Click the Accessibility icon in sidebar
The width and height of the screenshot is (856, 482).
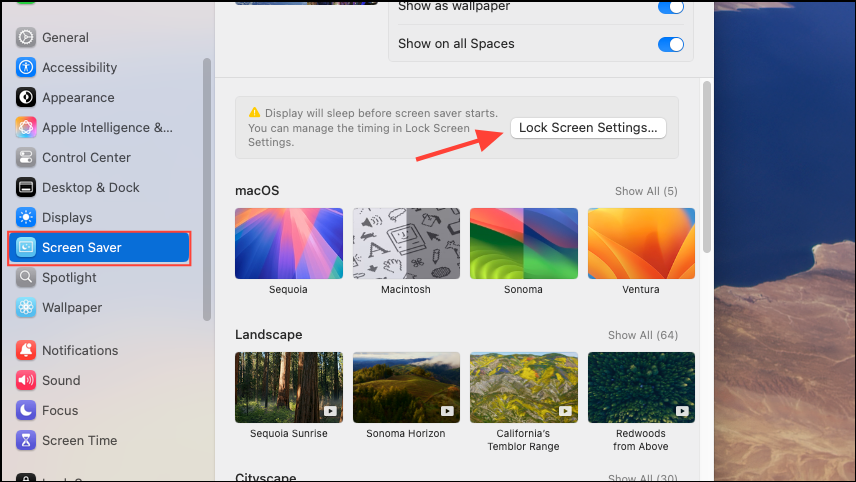point(26,67)
